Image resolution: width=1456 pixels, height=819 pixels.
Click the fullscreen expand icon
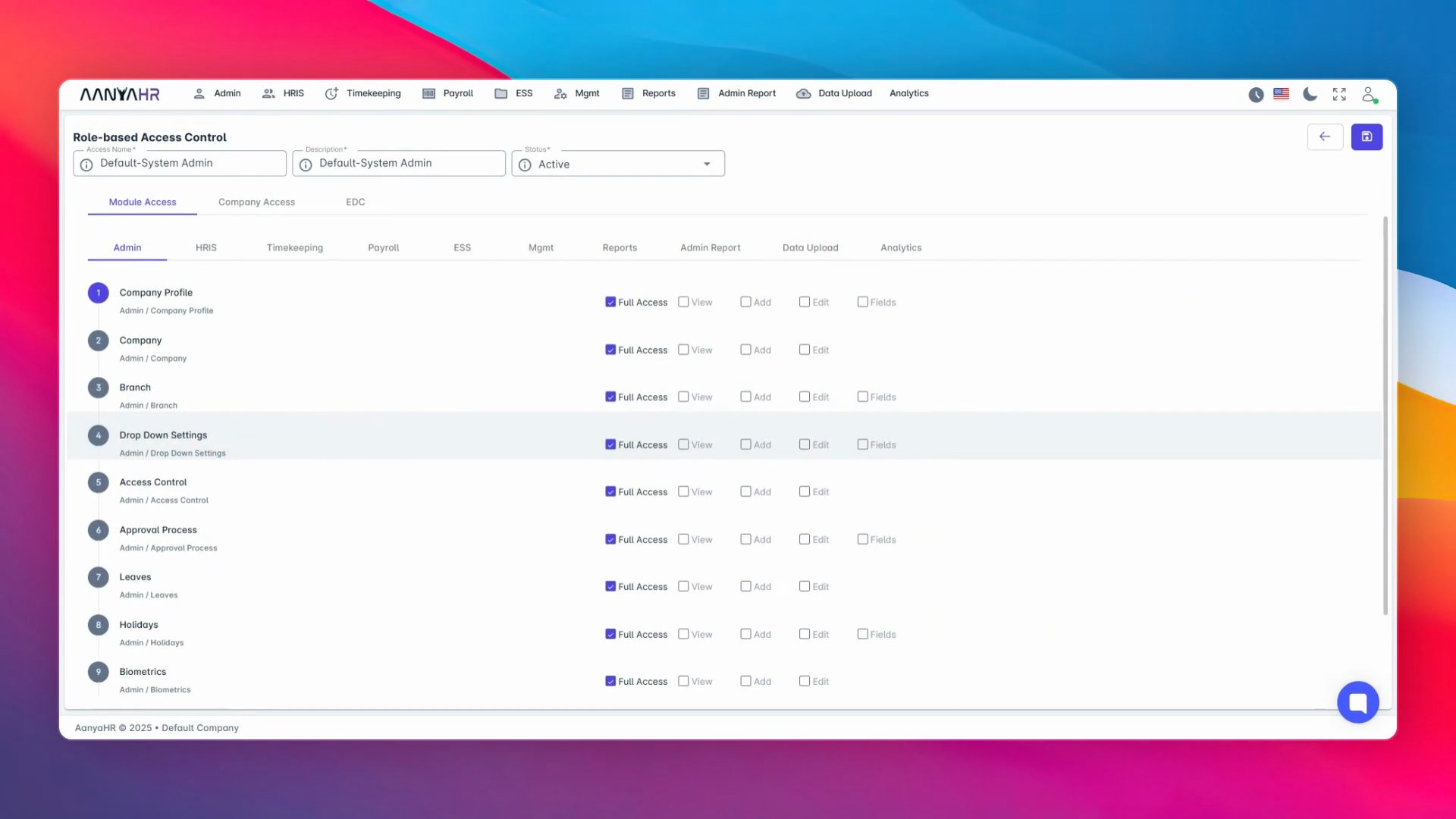1339,94
